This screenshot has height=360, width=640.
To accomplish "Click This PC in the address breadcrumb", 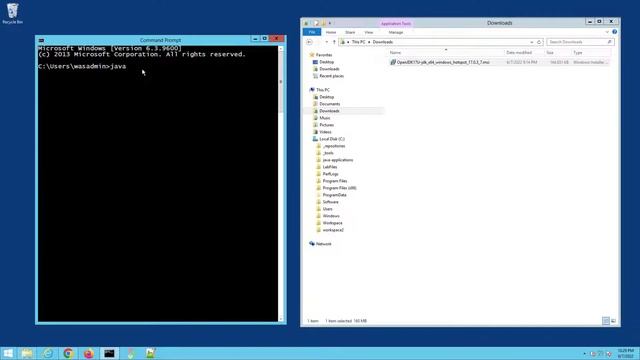I will pyautogui.click(x=358, y=42).
